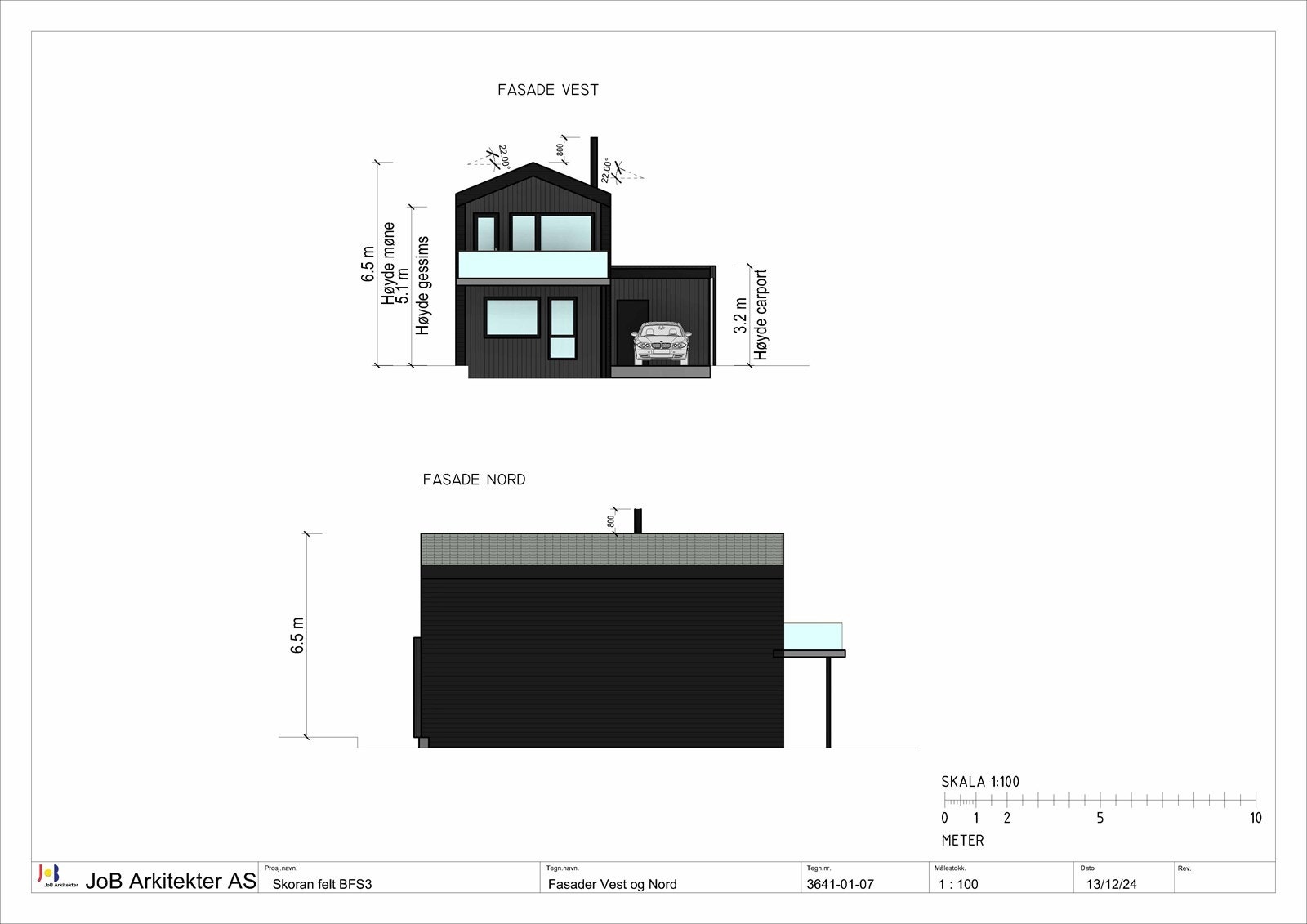Viewport: 1307px width, 924px height.
Task: Select the FASADE VEST heading
Action: point(548,90)
